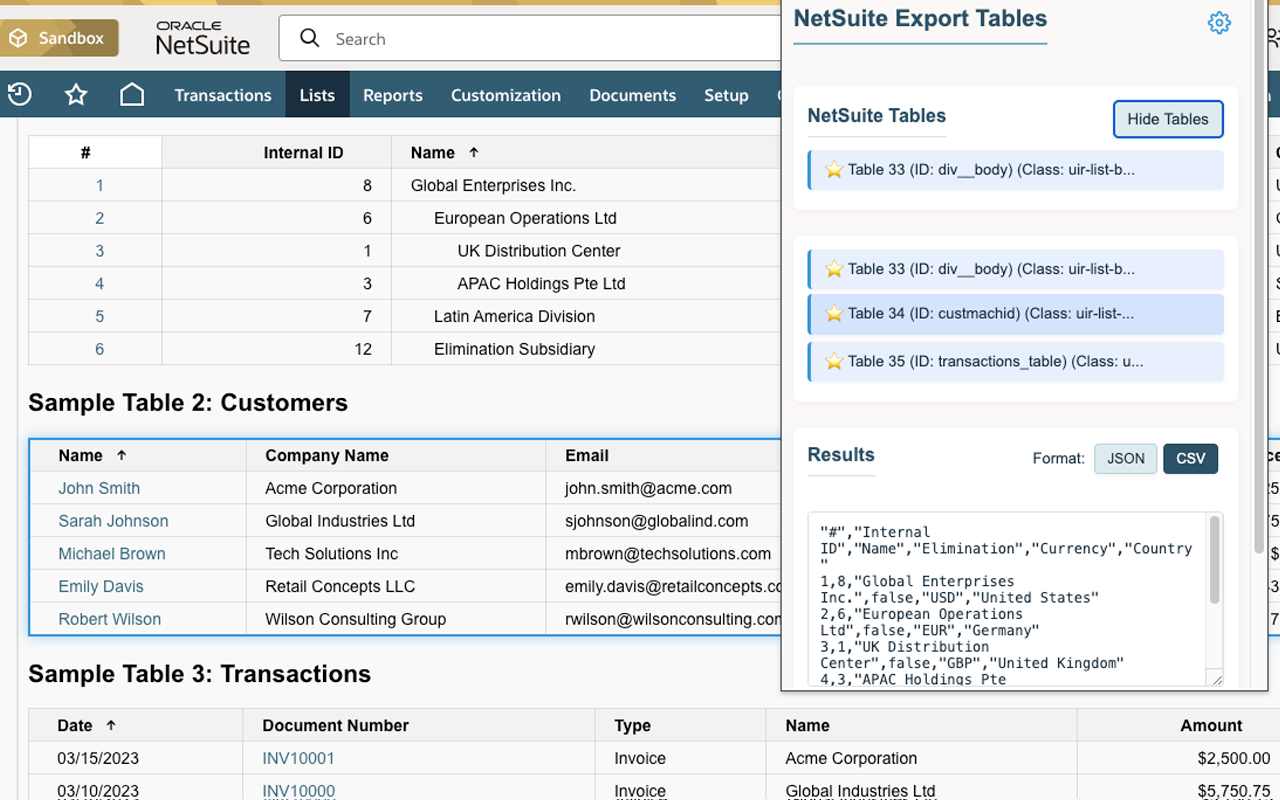
Task: Open row number 6 link
Action: 99,349
